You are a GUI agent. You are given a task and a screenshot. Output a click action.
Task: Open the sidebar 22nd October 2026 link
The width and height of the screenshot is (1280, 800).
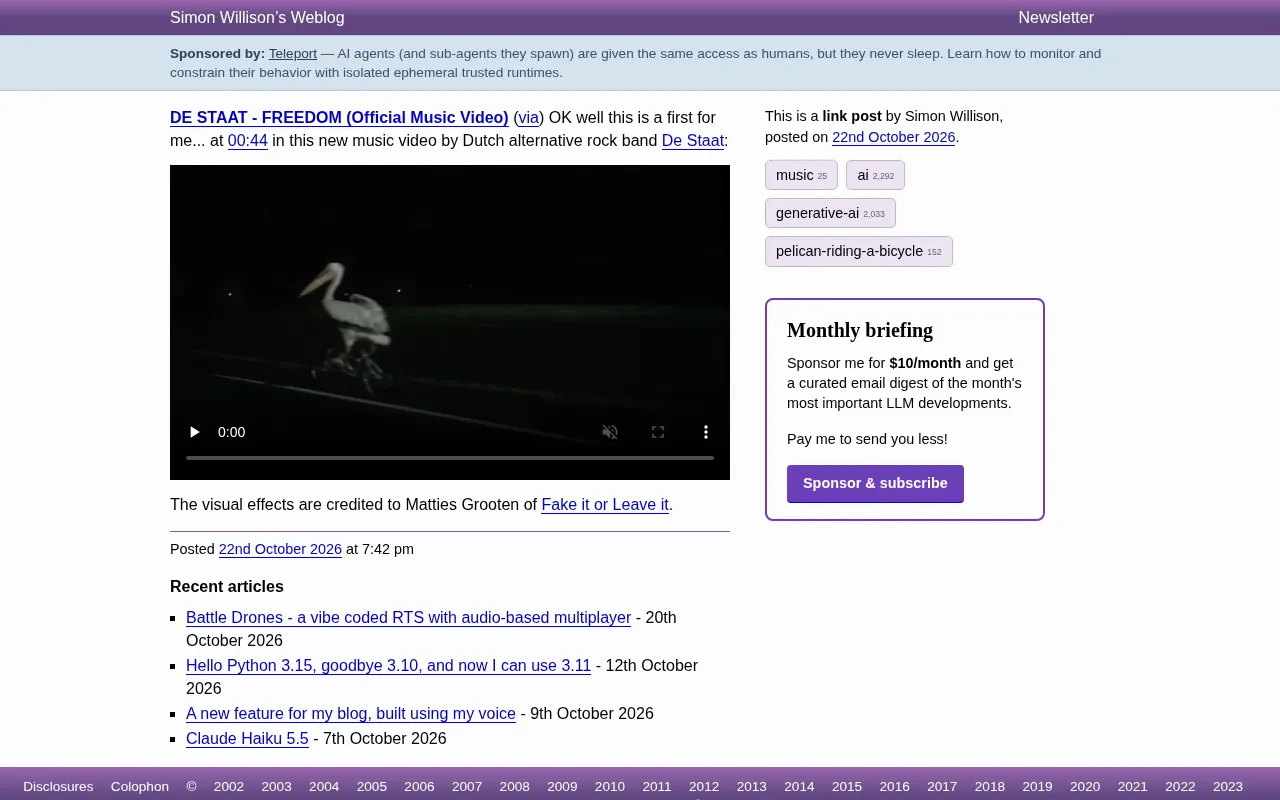click(894, 138)
